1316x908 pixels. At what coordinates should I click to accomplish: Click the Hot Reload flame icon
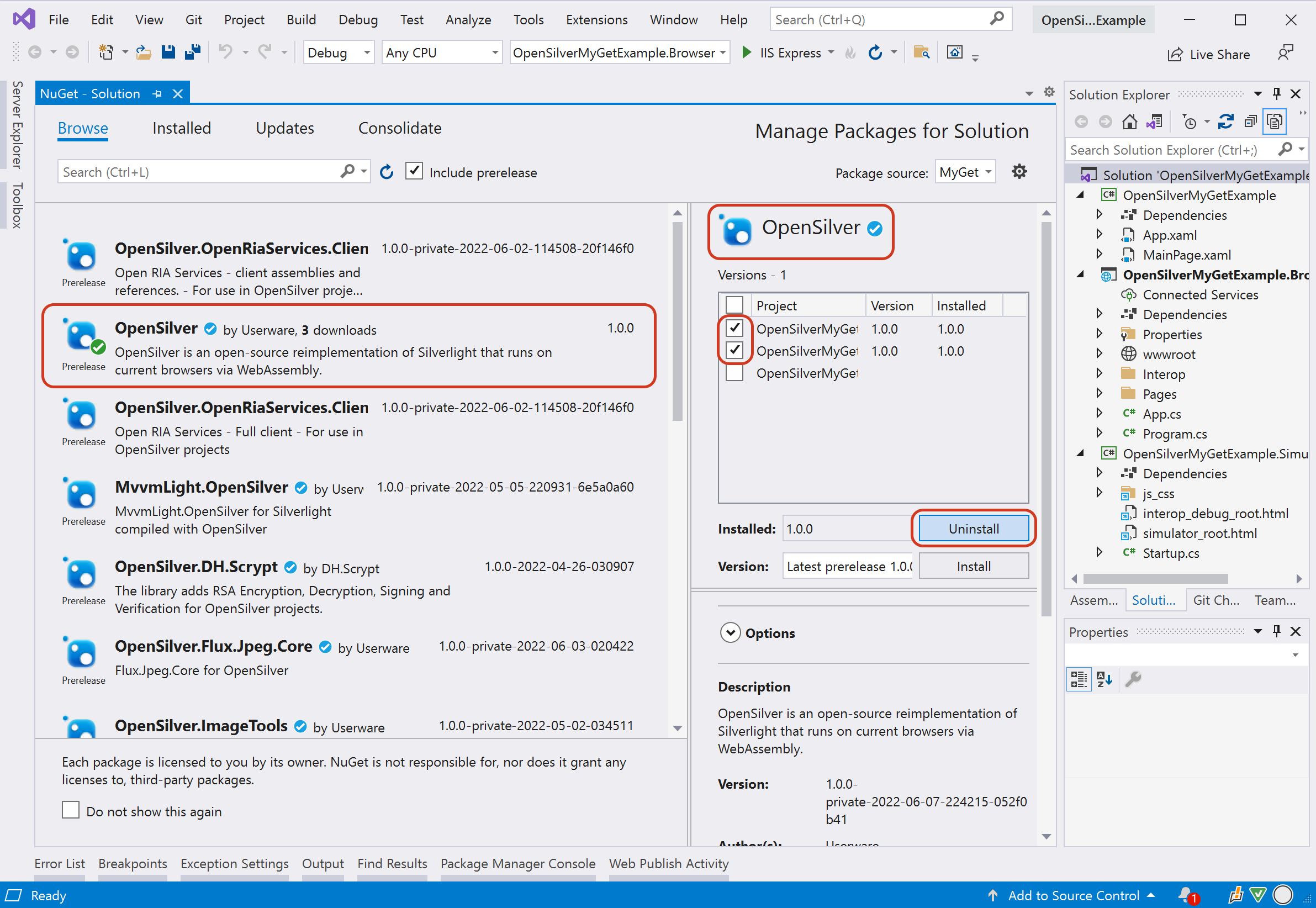[850, 53]
